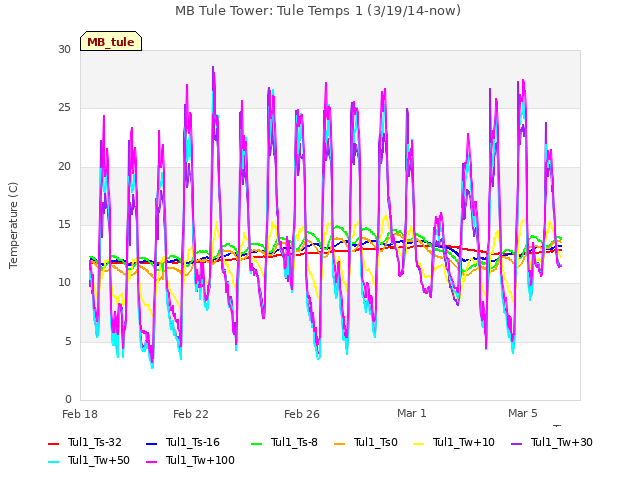The width and height of the screenshot is (640, 480).
Task: Click the 0 y-axis tick label
Action: pos(68,399)
